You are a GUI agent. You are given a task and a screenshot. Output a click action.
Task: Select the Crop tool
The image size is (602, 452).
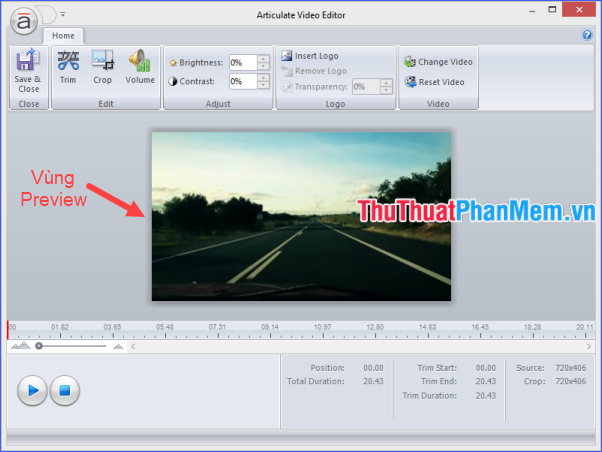(103, 67)
